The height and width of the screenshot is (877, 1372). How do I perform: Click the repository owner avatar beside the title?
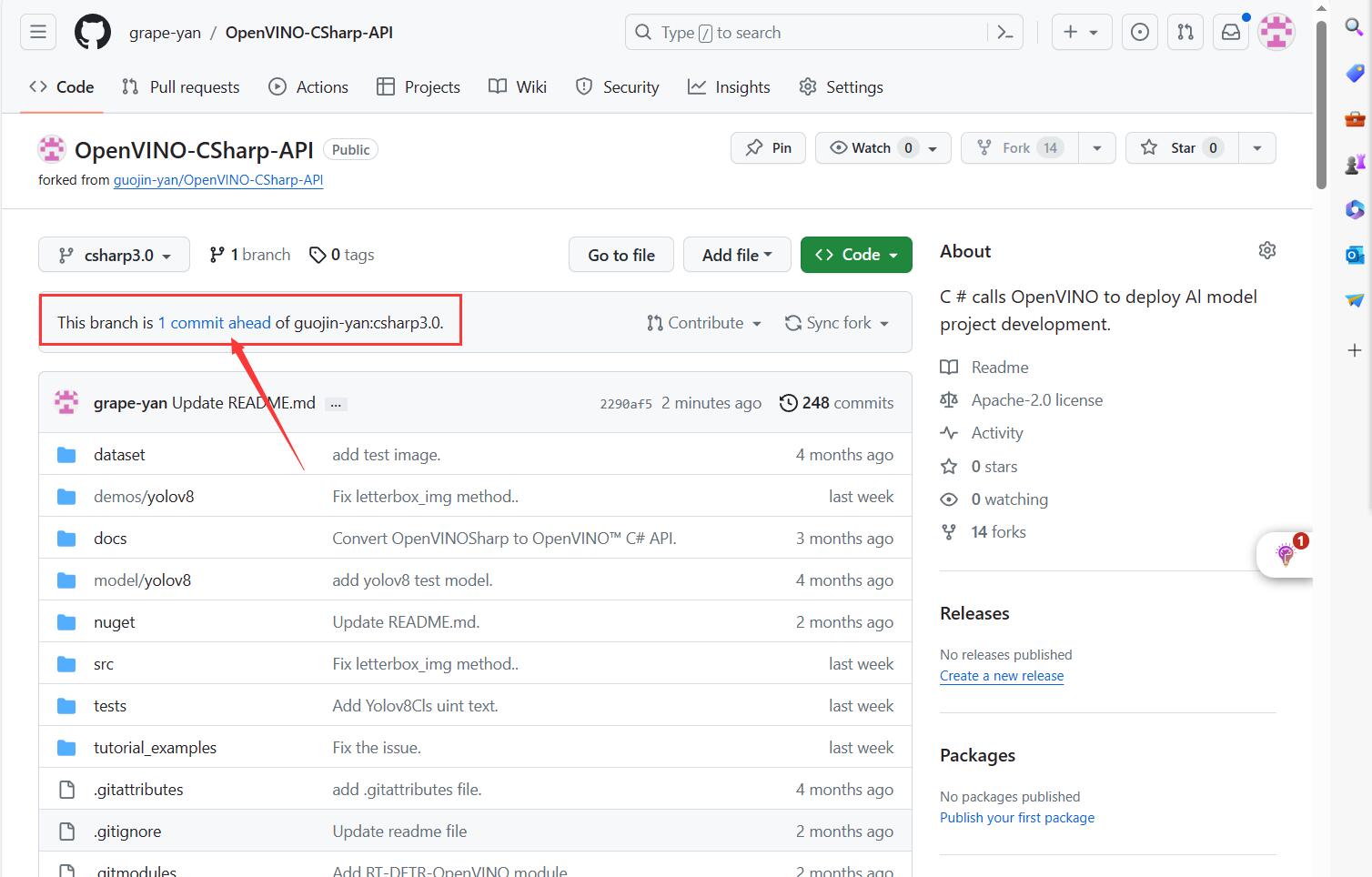tap(52, 149)
